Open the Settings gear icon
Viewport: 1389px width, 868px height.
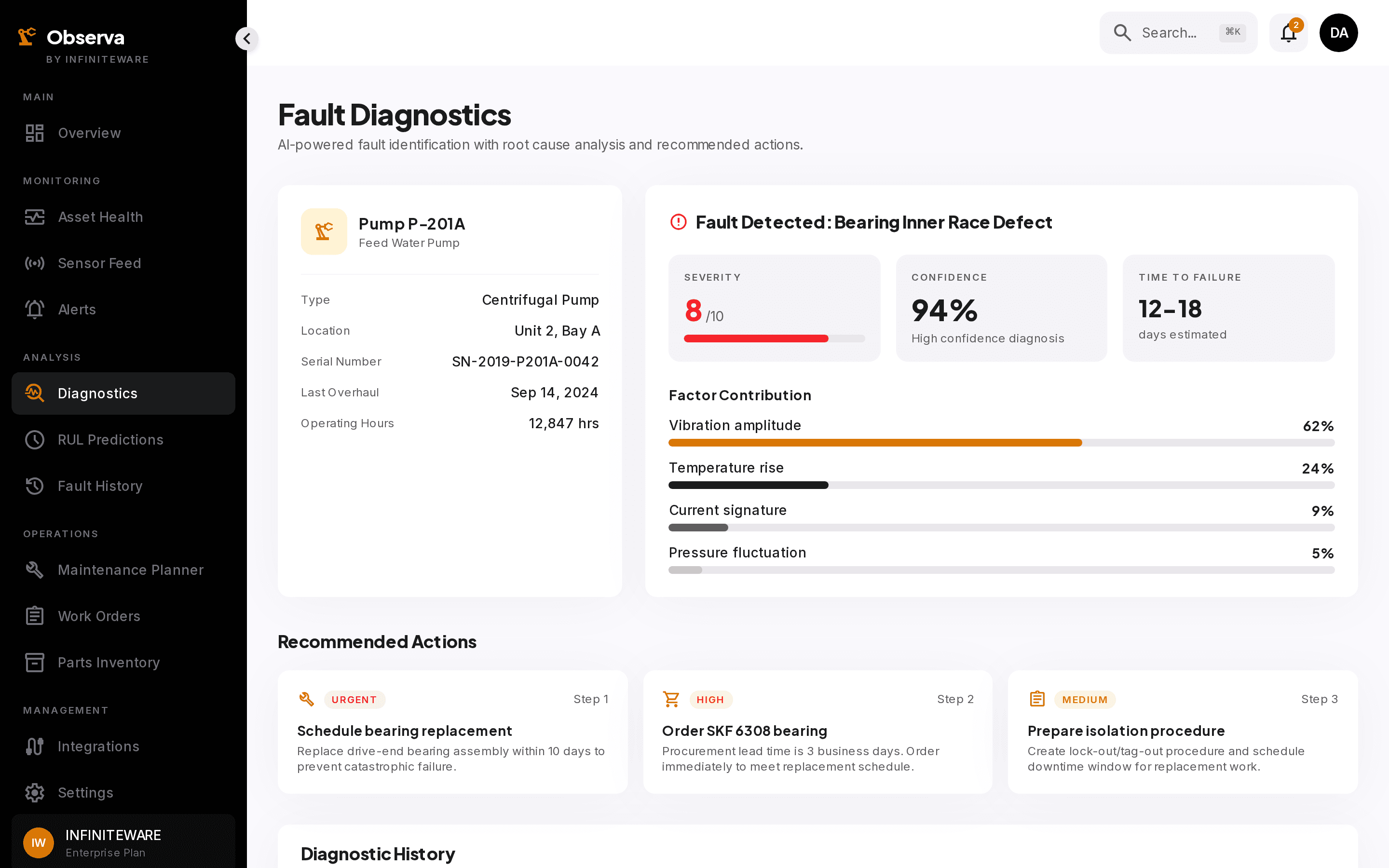pos(34,792)
